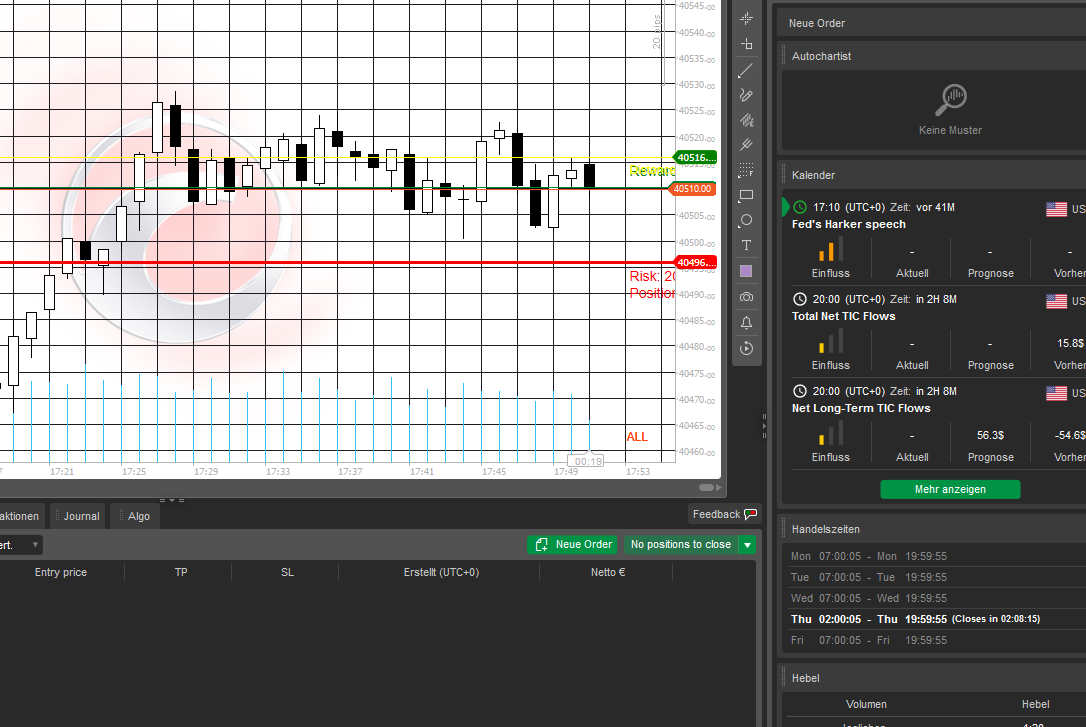Click the 56.3$ Prognose value
The width and height of the screenshot is (1086, 727).
click(990, 435)
